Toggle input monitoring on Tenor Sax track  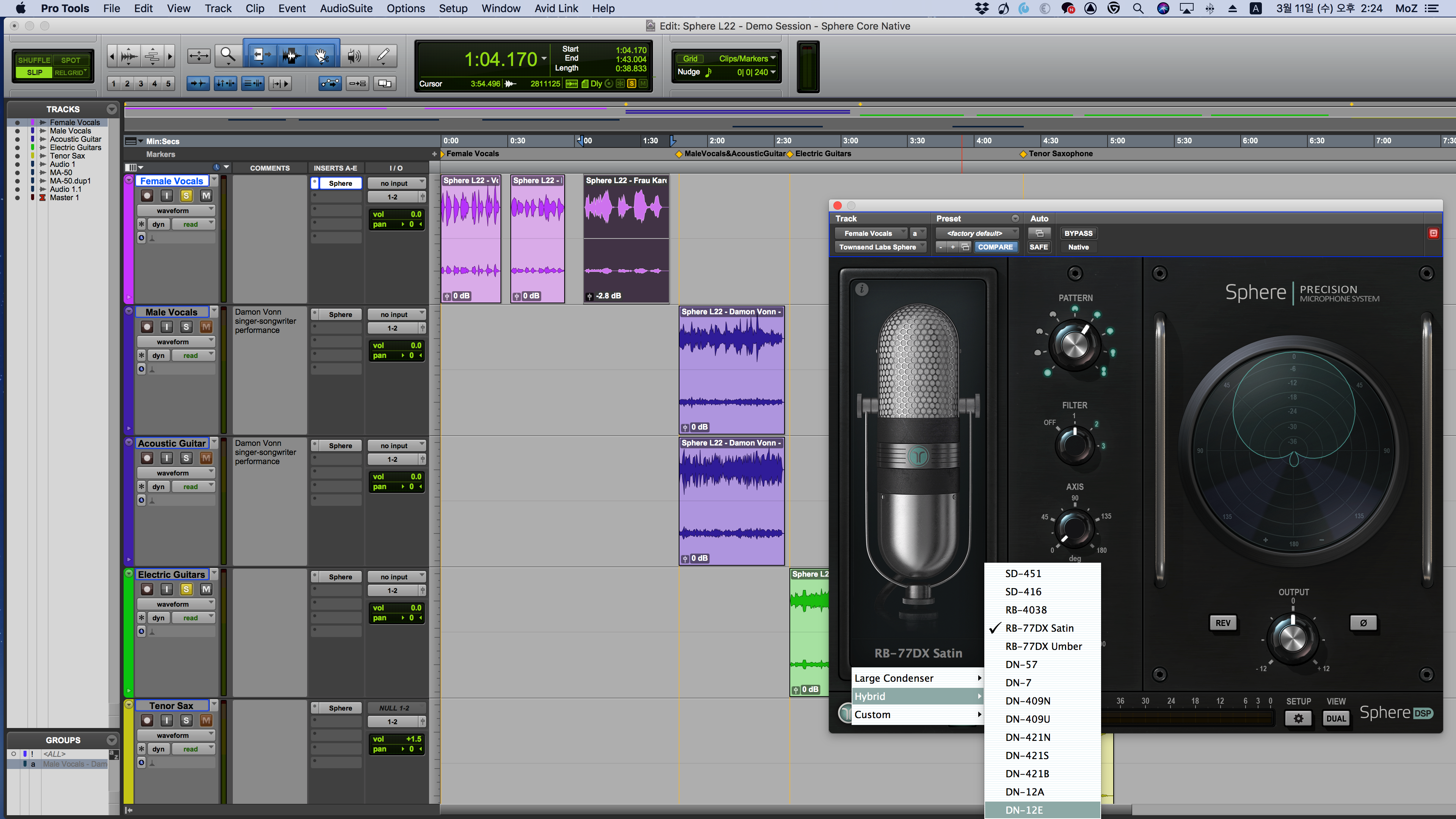click(167, 720)
